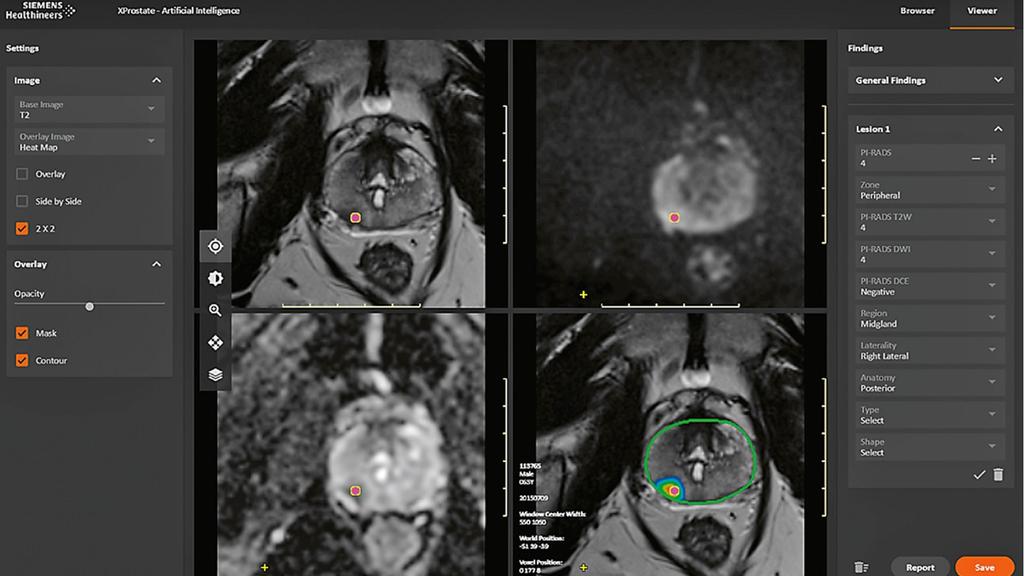The height and width of the screenshot is (576, 1024).
Task: Click the trash icon near the Report button
Action: (861, 566)
